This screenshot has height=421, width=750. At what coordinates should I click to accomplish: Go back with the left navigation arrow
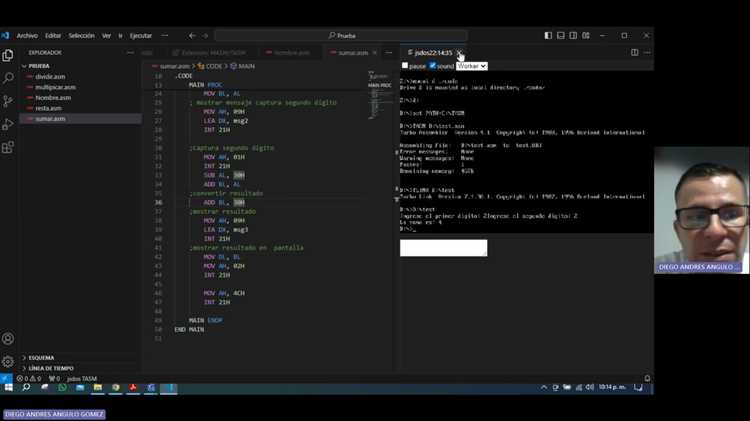point(192,35)
